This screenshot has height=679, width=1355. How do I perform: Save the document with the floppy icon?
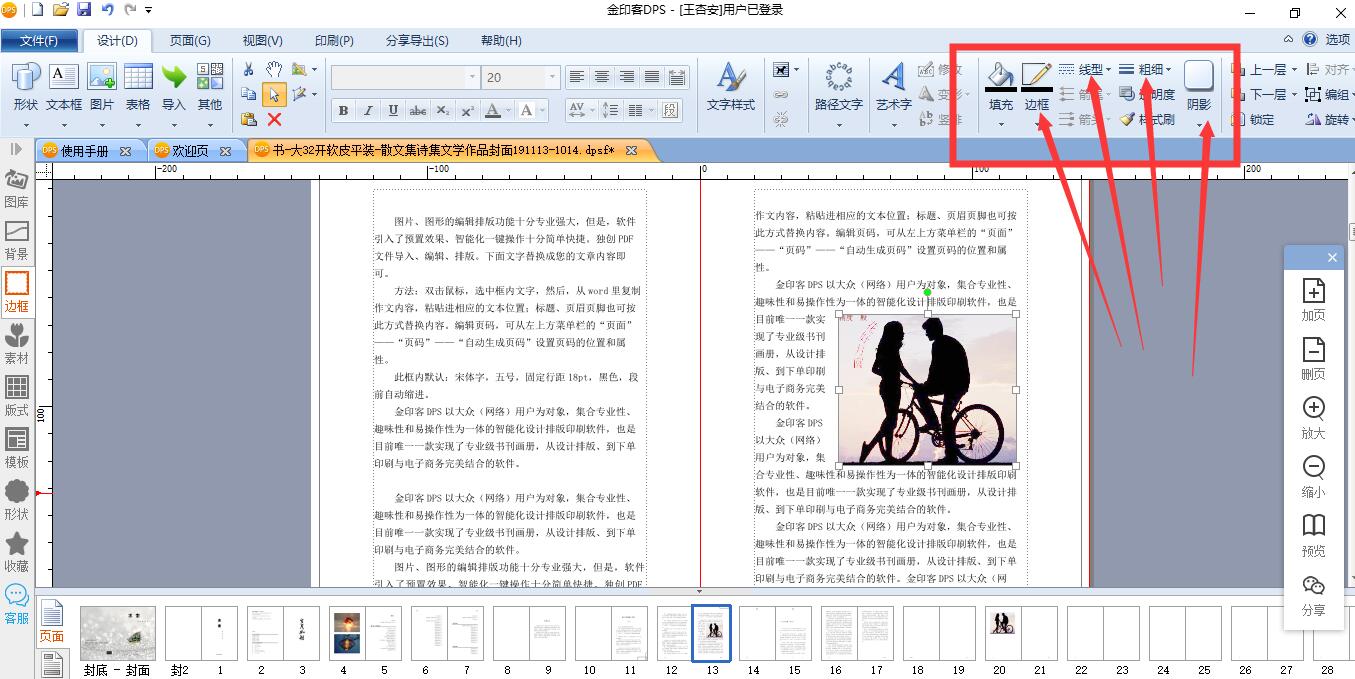click(84, 10)
